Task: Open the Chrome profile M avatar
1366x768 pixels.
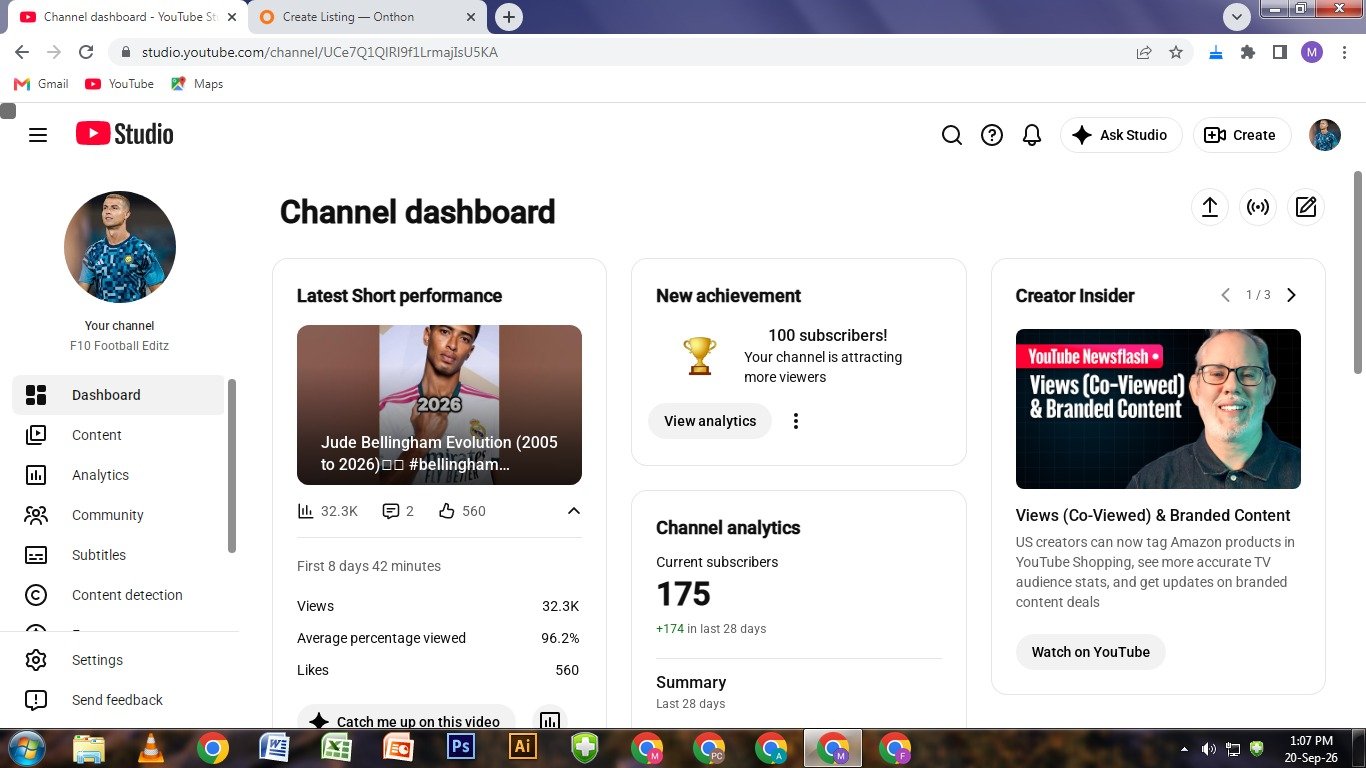Action: pos(1311,52)
